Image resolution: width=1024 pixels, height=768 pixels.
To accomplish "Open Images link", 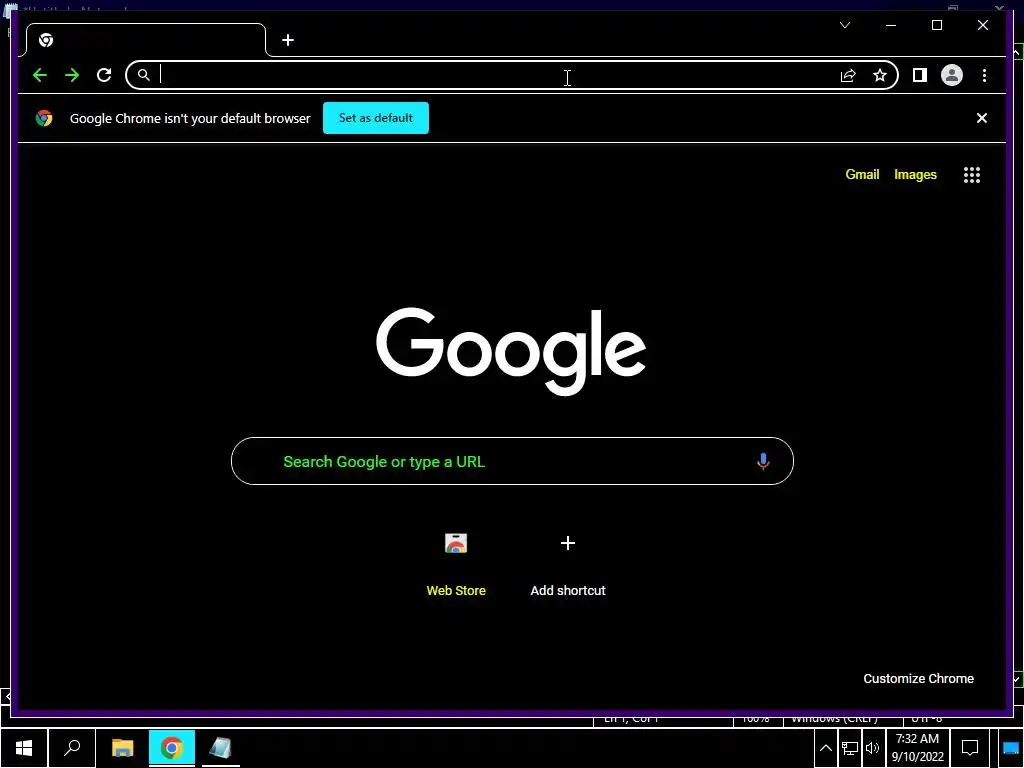I will click(915, 174).
